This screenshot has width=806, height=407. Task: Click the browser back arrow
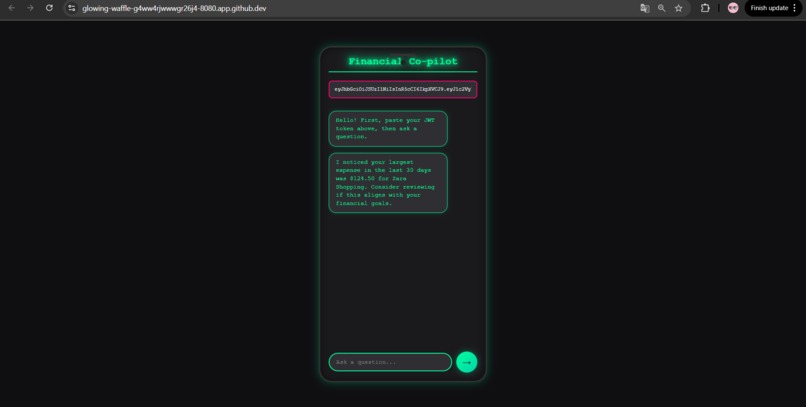[11, 8]
